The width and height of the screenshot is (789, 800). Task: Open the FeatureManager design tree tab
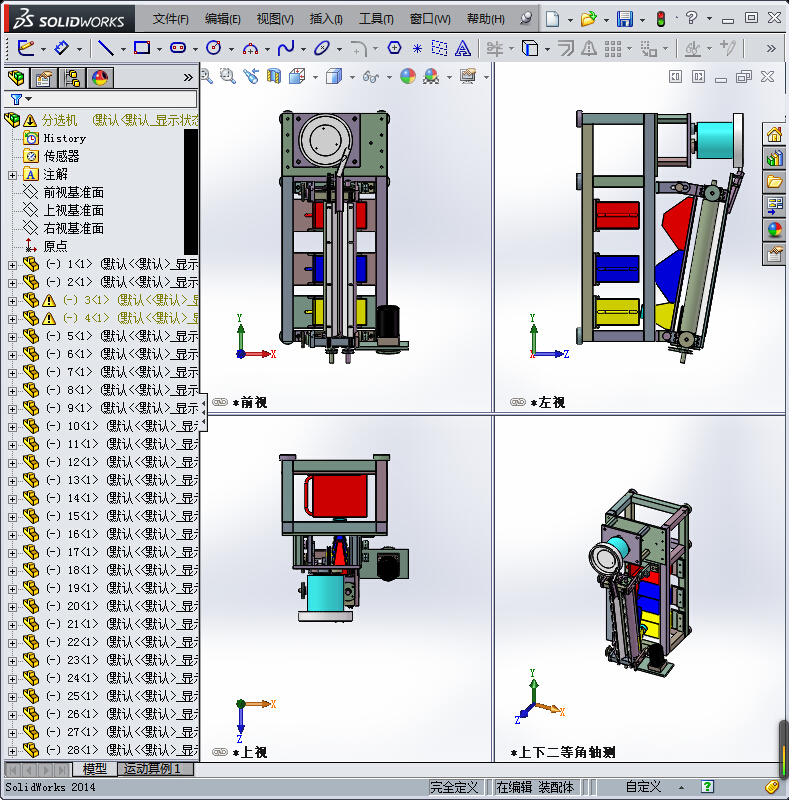(16, 78)
